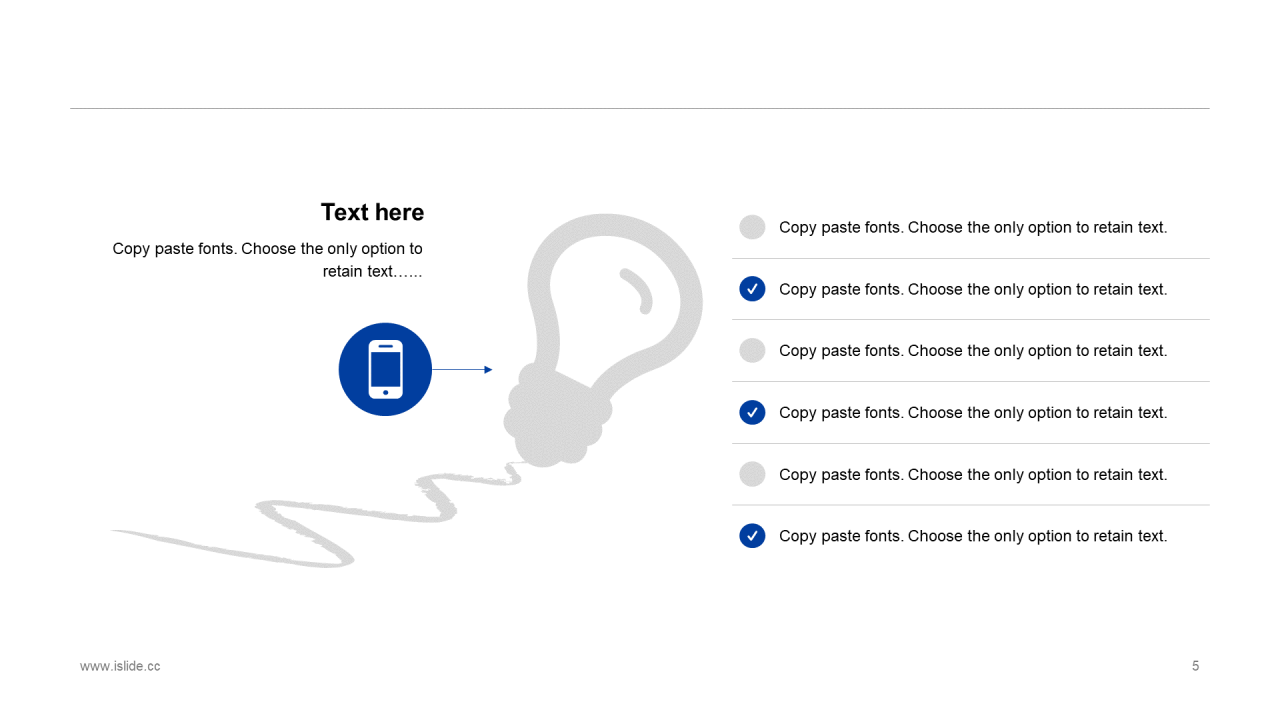Open the www.islide.cc link

click(x=120, y=666)
